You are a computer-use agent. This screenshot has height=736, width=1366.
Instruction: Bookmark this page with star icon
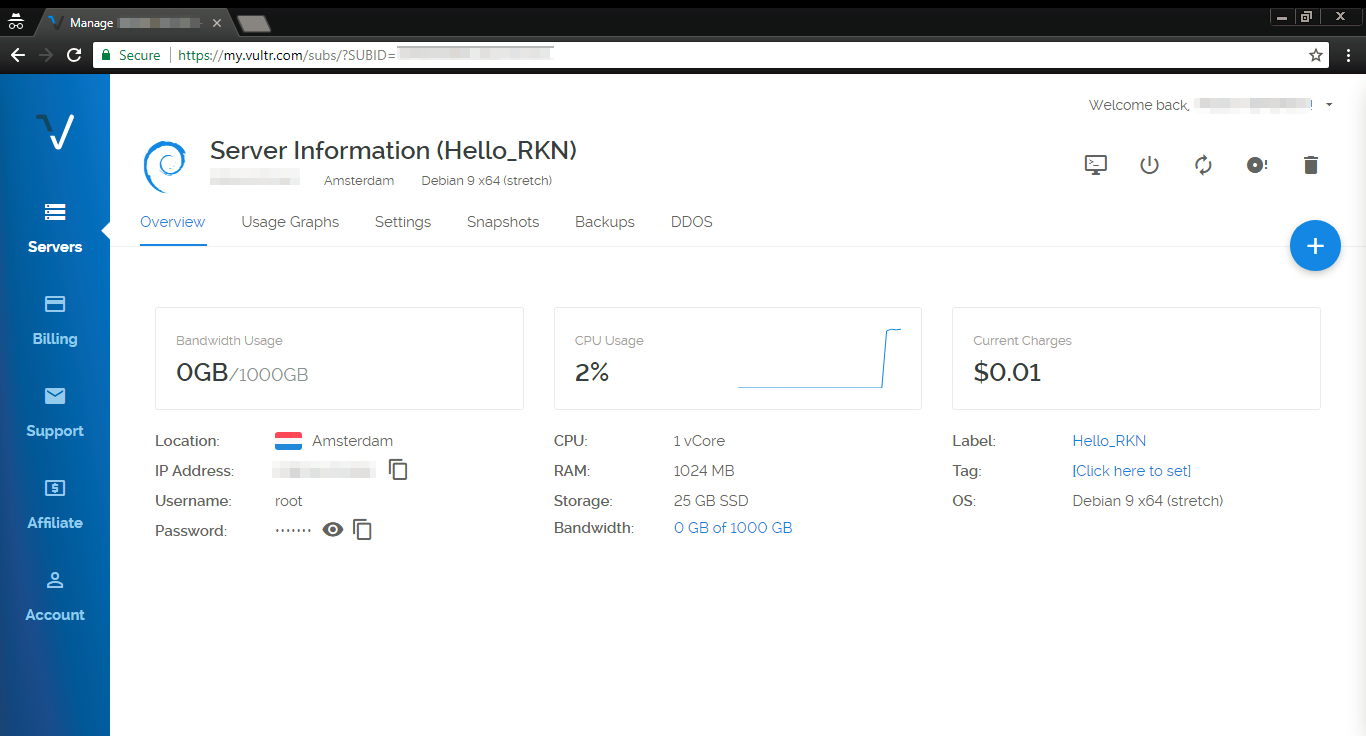point(1316,56)
